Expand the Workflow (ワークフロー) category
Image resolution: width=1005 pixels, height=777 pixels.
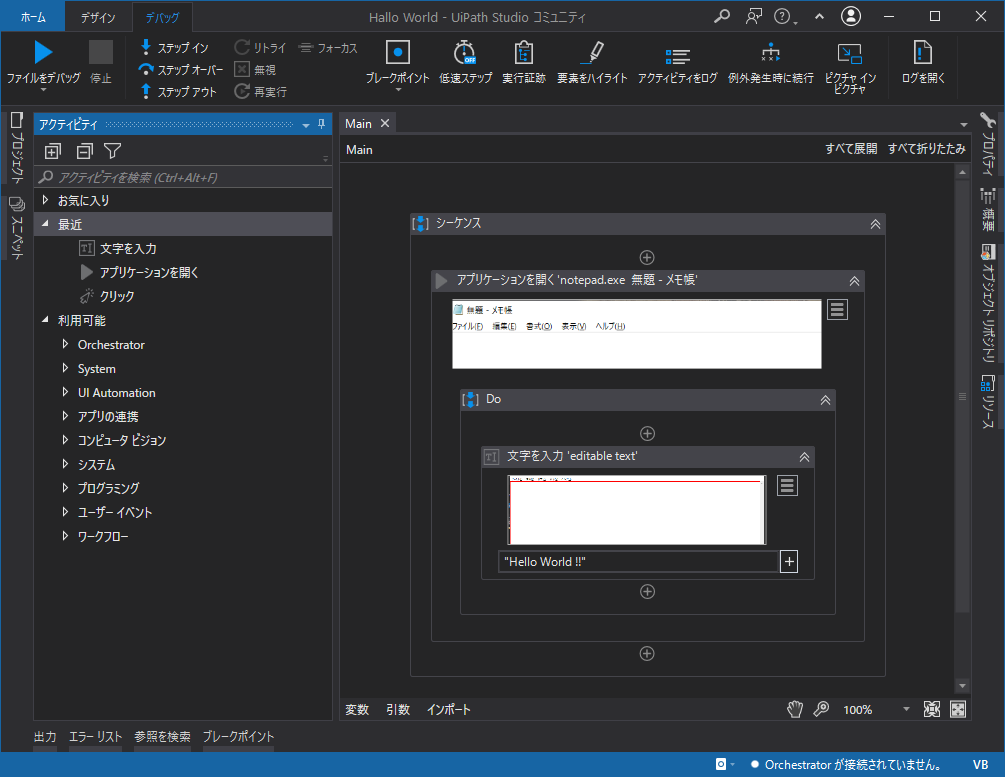point(65,536)
